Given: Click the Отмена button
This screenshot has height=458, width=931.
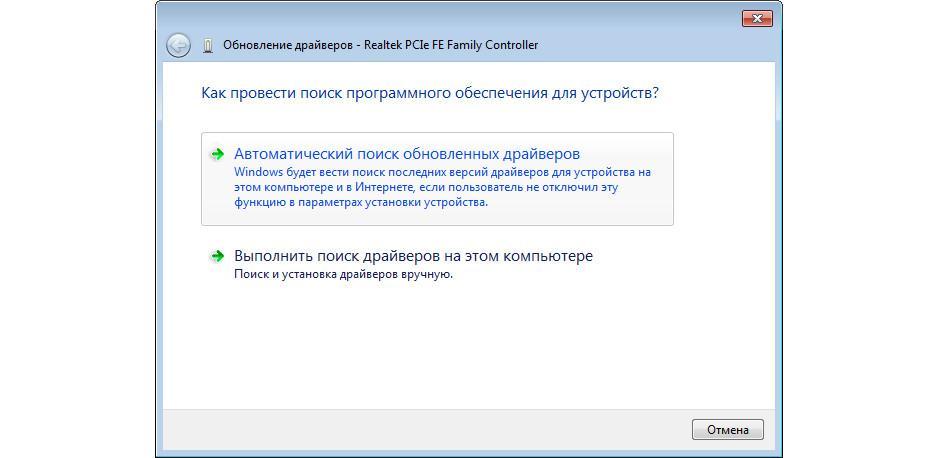Looking at the screenshot, I should [728, 430].
